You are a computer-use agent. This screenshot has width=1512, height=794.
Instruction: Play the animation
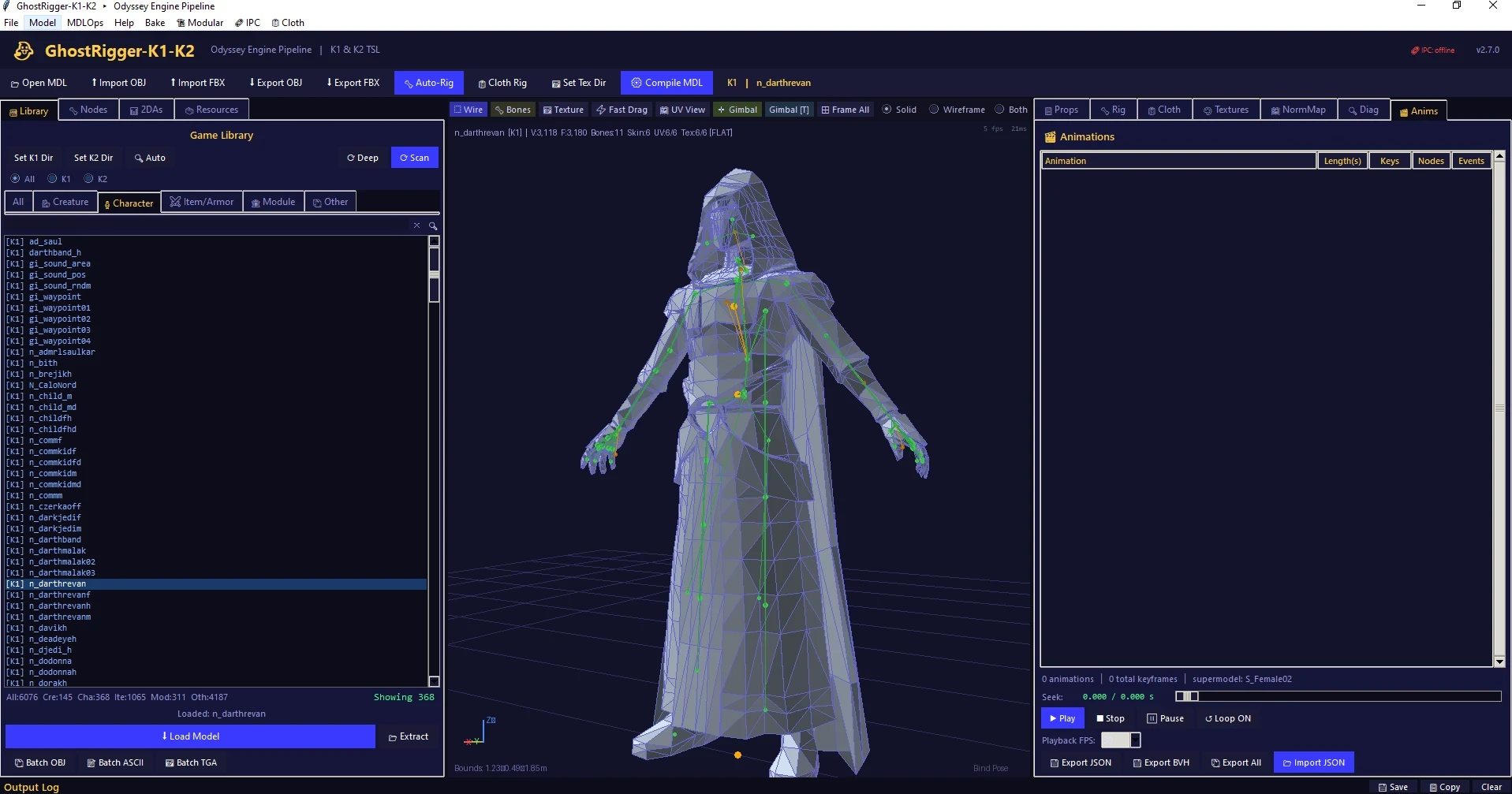point(1062,718)
